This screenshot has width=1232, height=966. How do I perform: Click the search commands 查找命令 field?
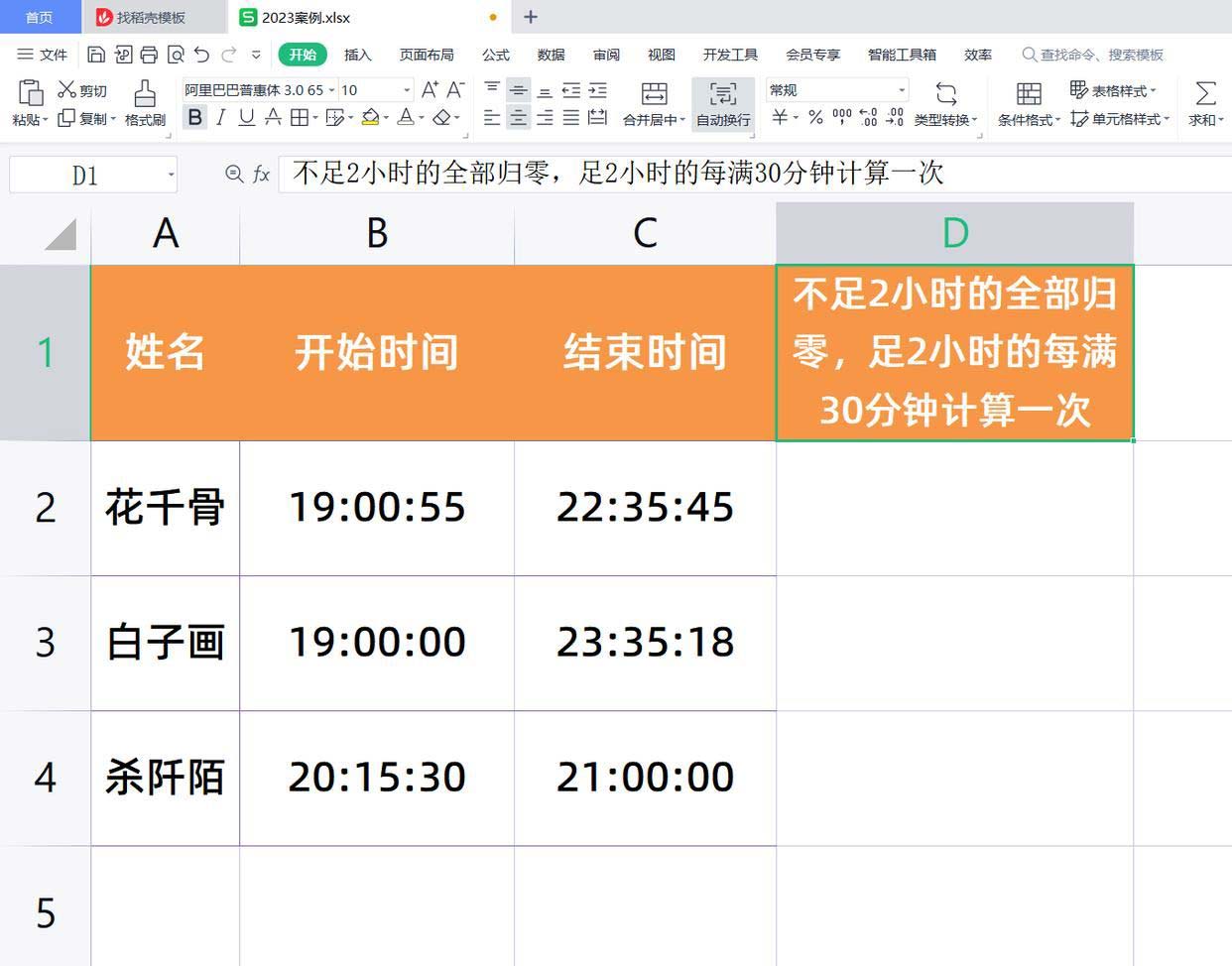[1092, 55]
